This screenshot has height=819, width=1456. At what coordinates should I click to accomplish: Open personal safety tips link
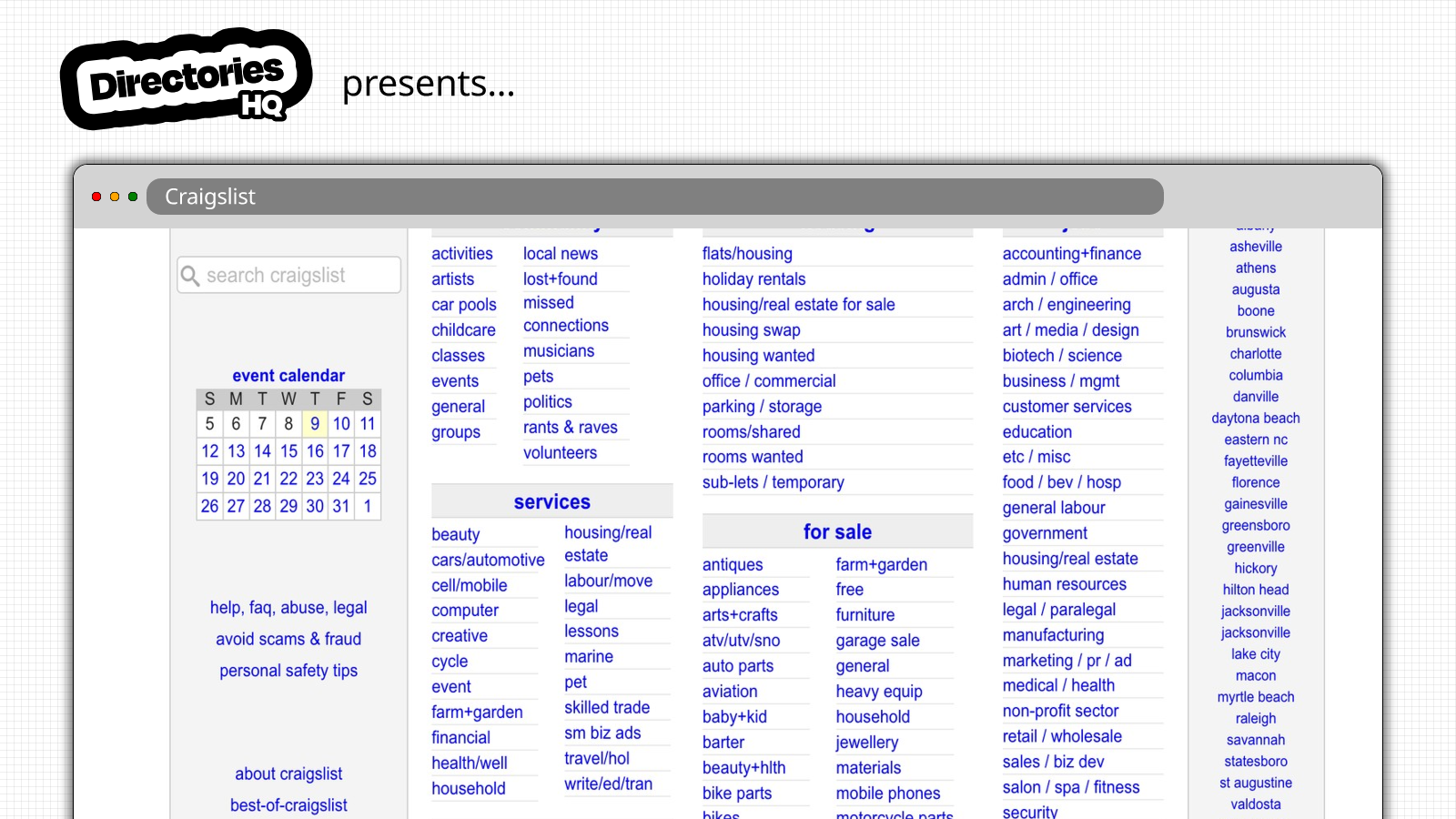click(x=288, y=671)
